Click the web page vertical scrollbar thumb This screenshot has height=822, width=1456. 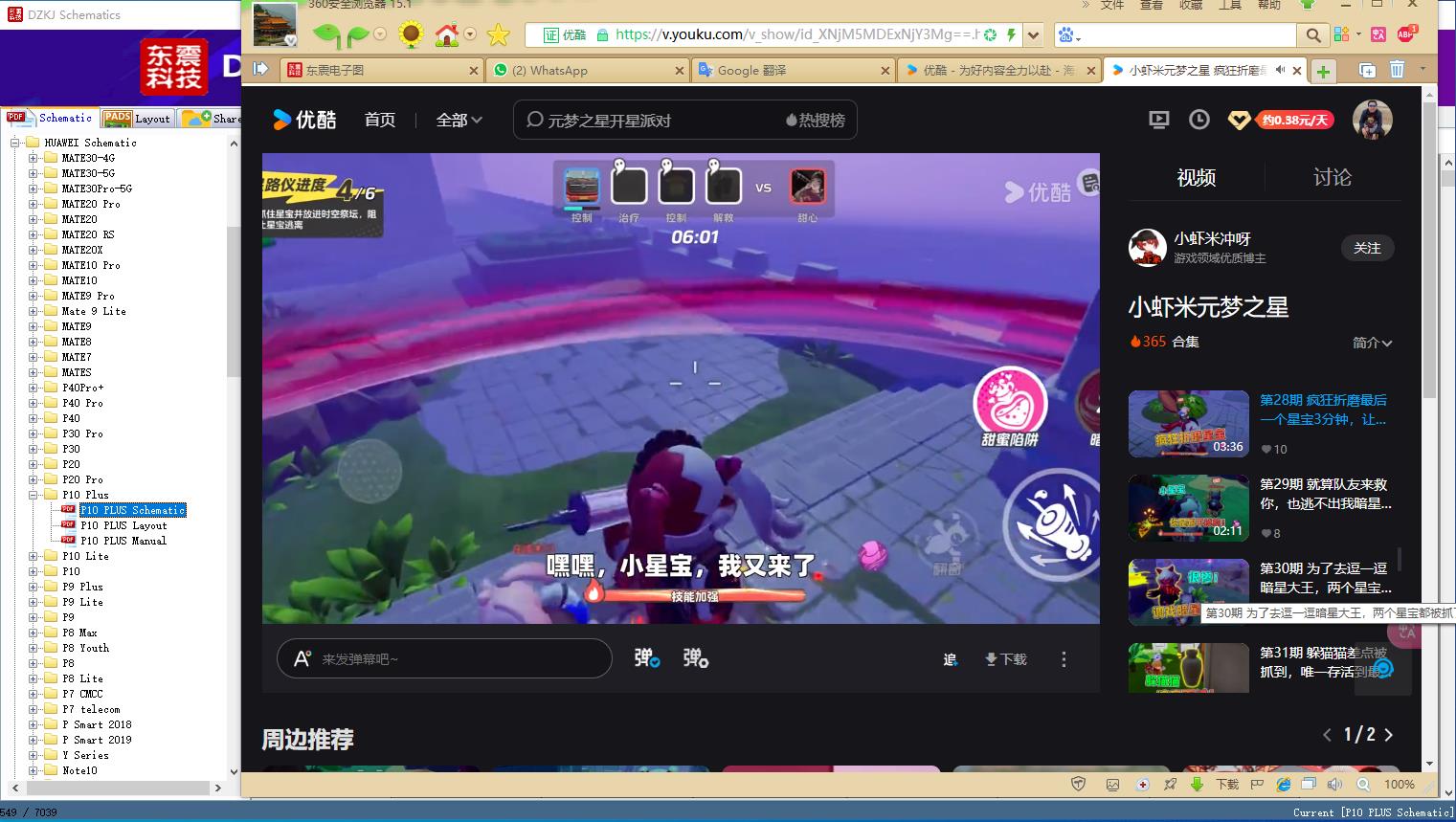(x=1430, y=250)
